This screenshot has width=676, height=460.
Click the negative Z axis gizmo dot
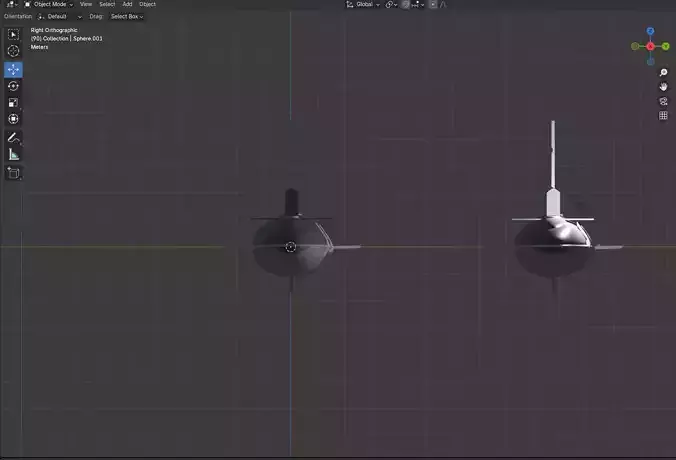pos(650,61)
